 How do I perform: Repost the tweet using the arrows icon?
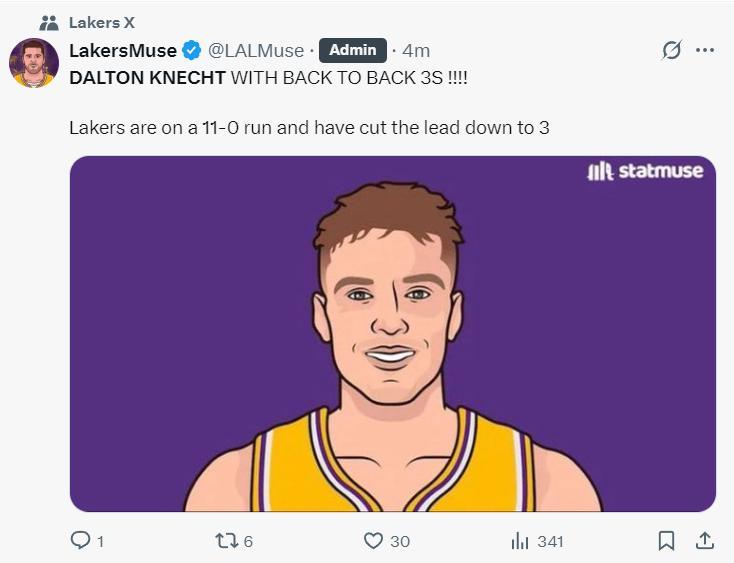pyautogui.click(x=227, y=541)
